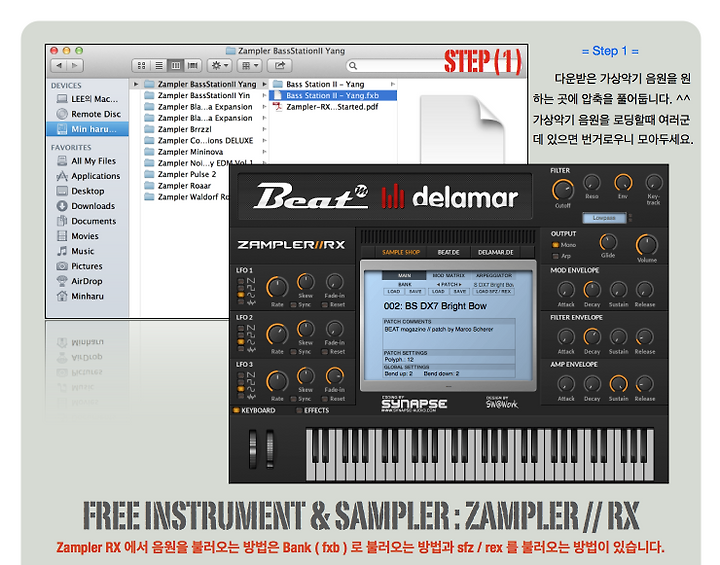Expand Zampler BassStationII Yin folder
Viewport: 720px width, 565px height.
click(264, 96)
